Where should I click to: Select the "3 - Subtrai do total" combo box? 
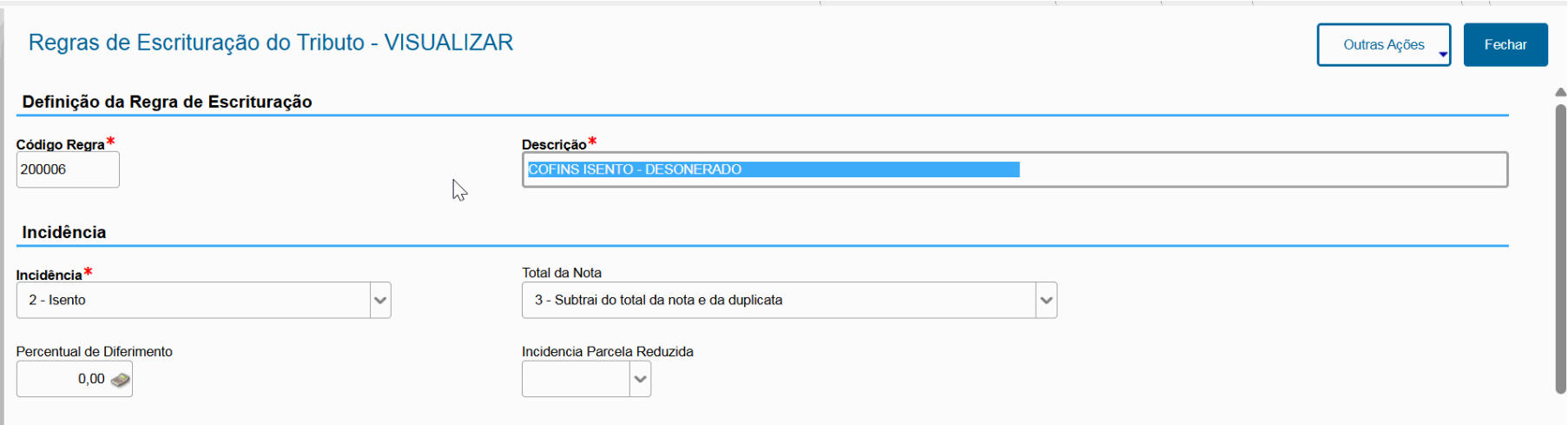pos(778,301)
